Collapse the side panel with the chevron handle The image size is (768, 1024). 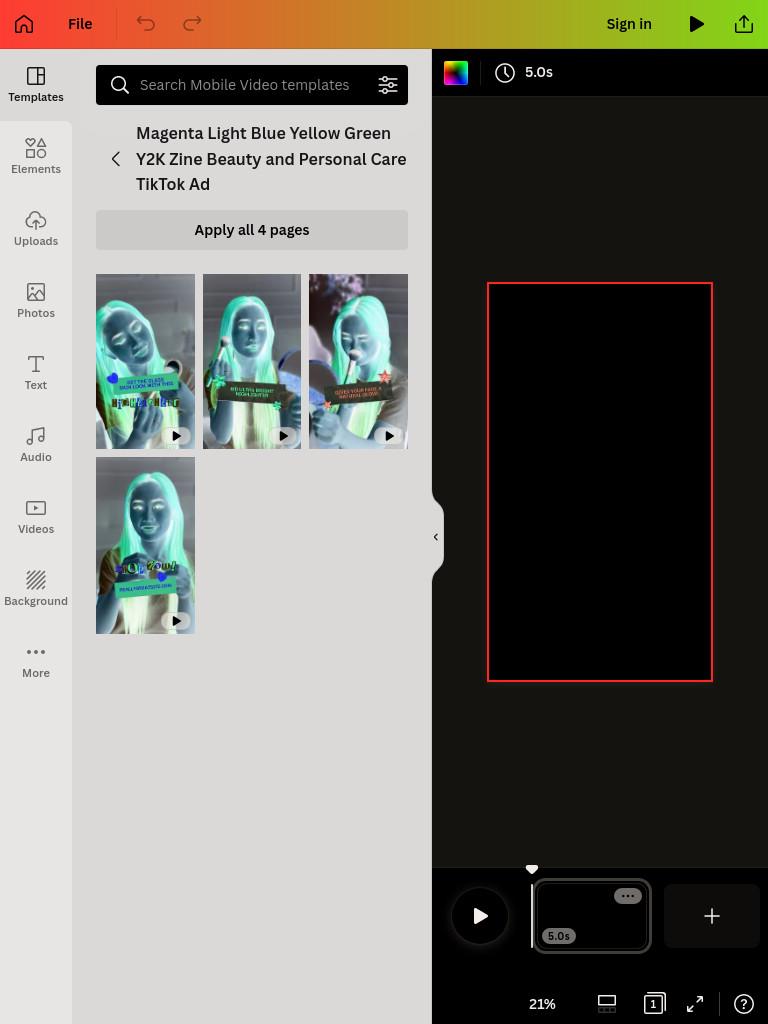tap(437, 537)
